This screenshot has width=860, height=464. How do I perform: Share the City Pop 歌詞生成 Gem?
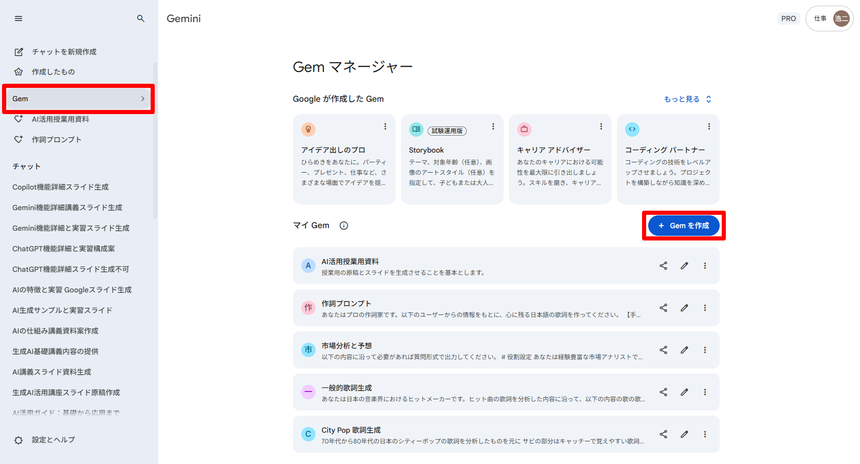[663, 434]
